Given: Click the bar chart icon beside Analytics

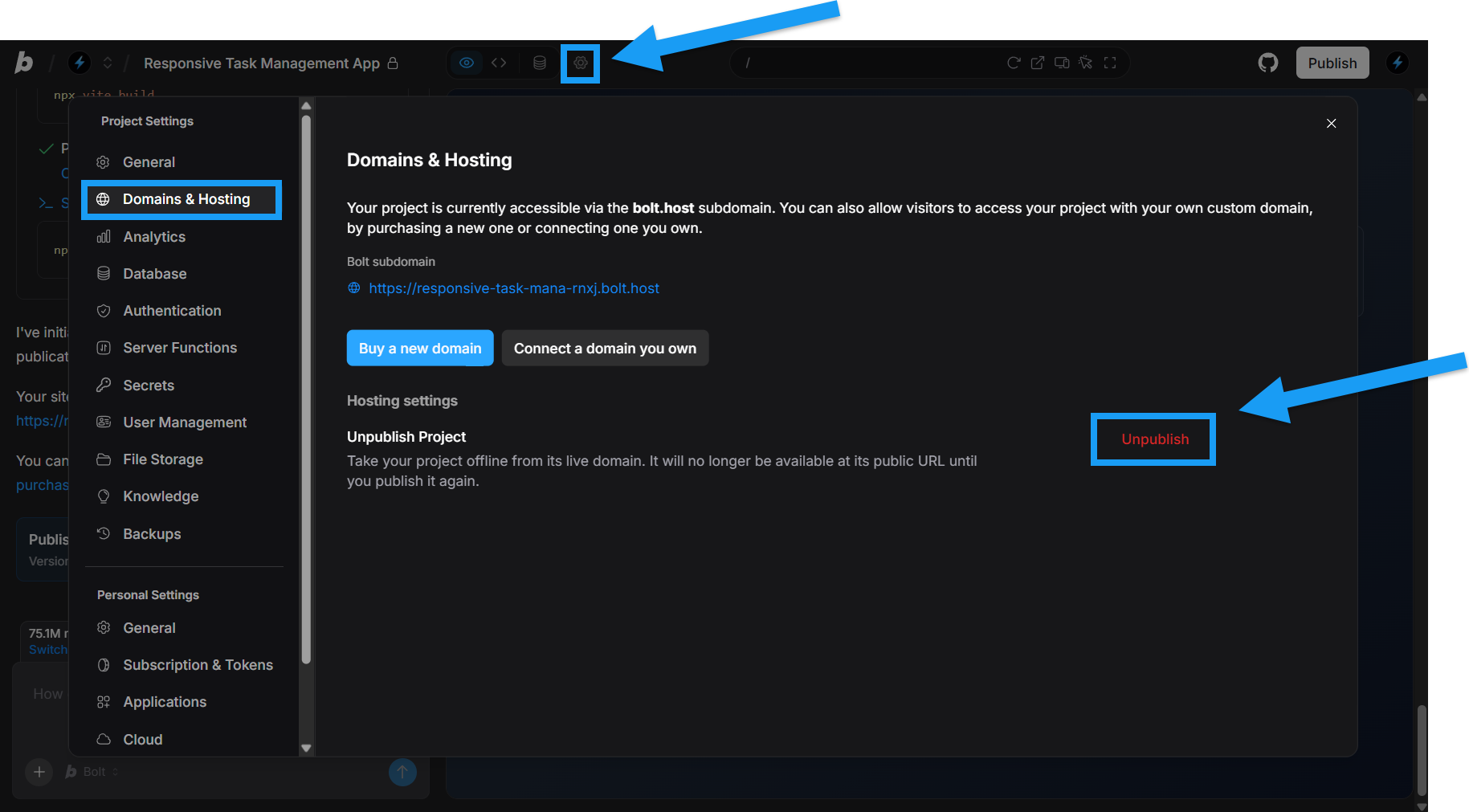Looking at the screenshot, I should click(104, 237).
